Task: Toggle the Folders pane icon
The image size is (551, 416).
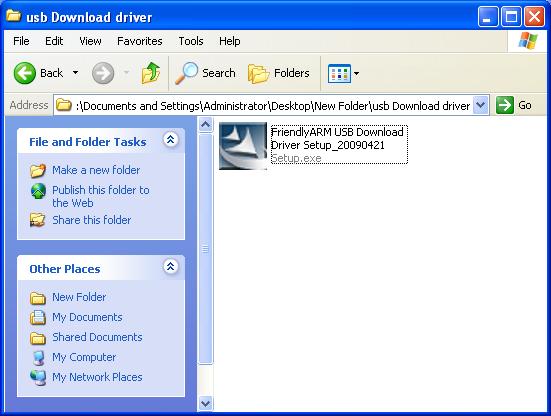Action: (x=258, y=73)
